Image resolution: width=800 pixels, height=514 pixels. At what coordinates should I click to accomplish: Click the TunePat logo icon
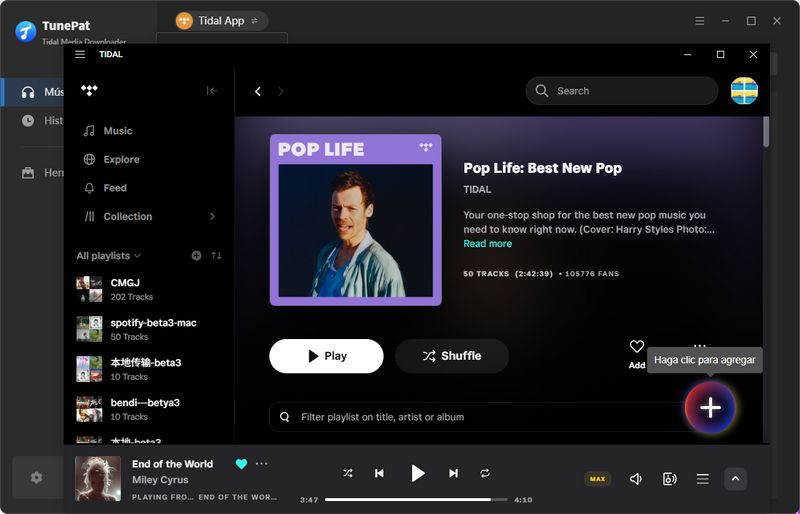tap(26, 31)
